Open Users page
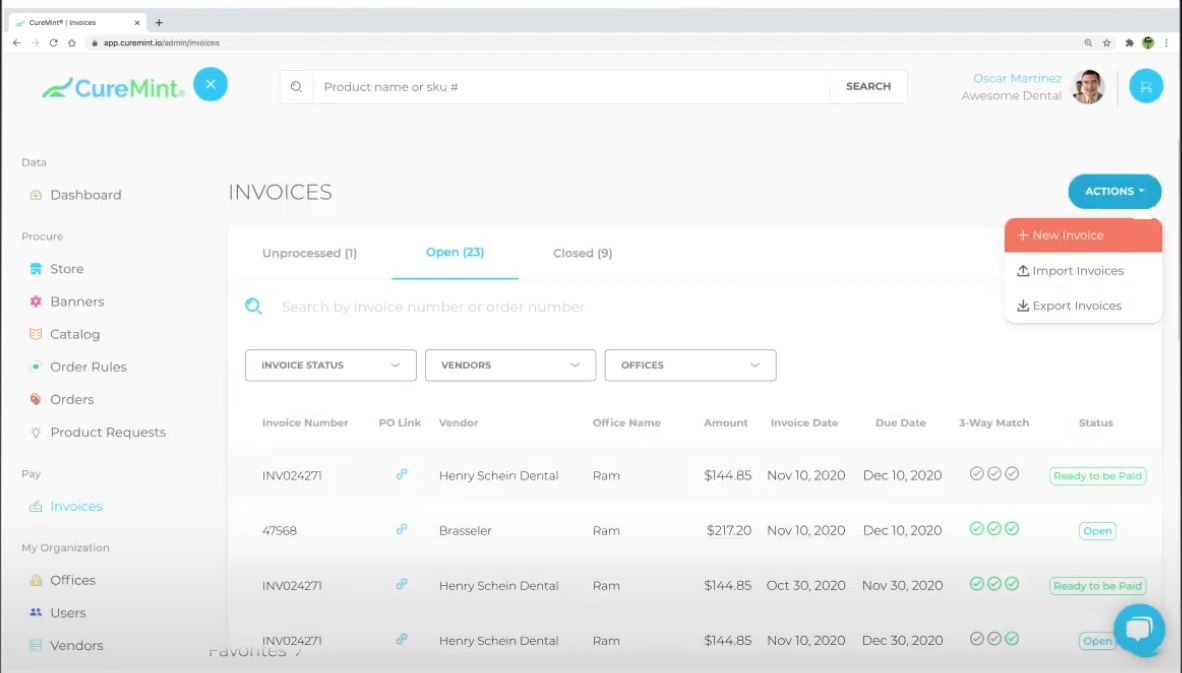Viewport: 1182px width, 673px height. point(68,613)
